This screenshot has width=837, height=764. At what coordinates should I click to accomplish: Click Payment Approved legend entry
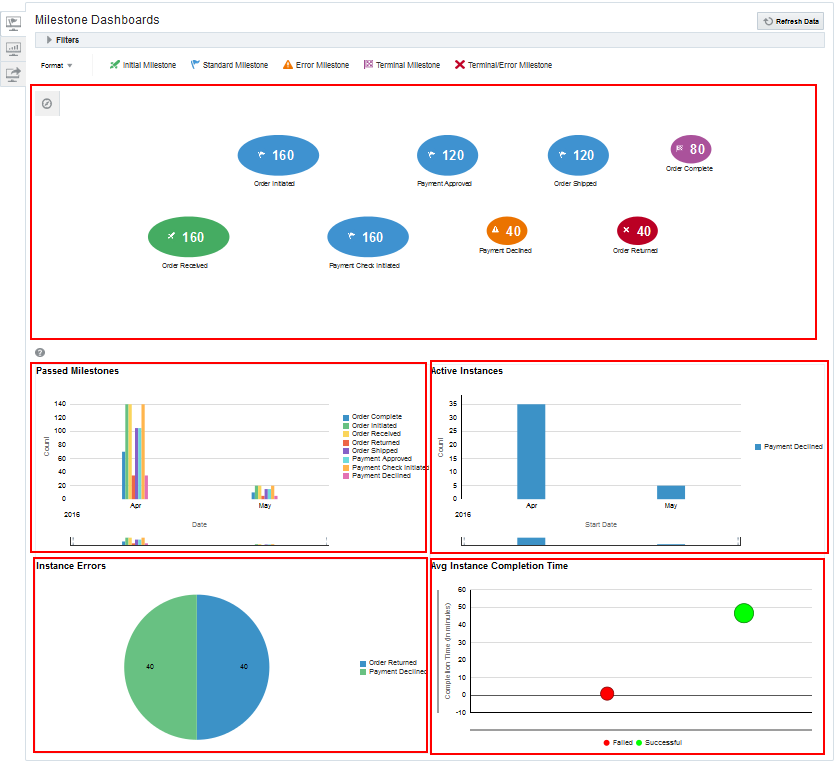tap(377, 459)
